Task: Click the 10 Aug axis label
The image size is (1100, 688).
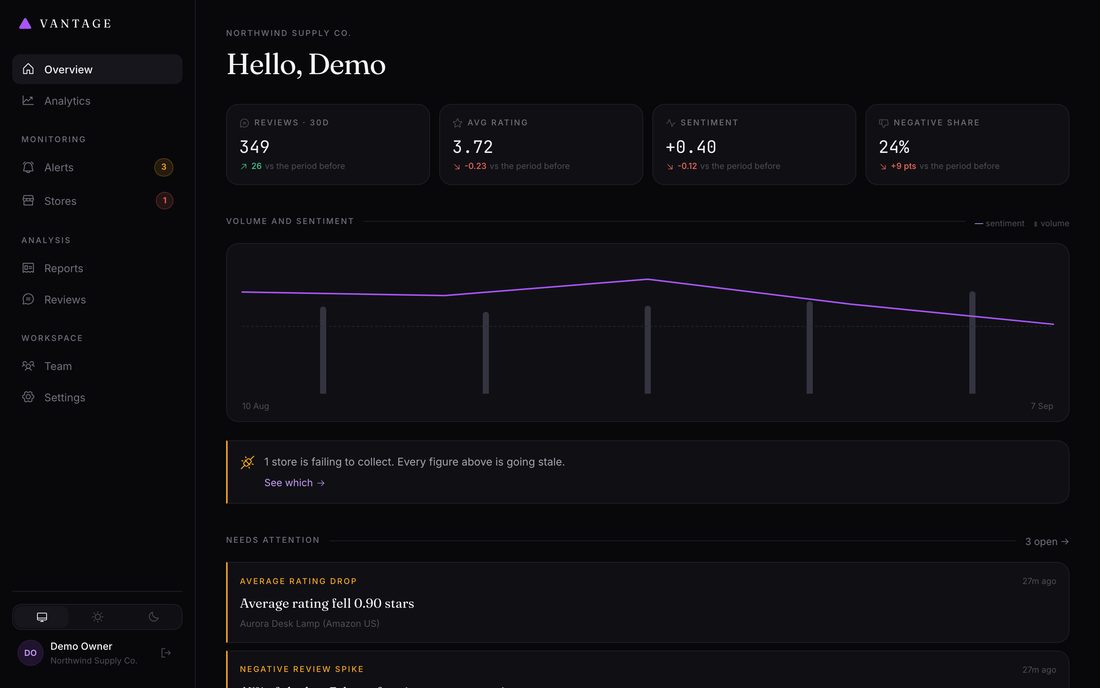Action: click(x=255, y=406)
